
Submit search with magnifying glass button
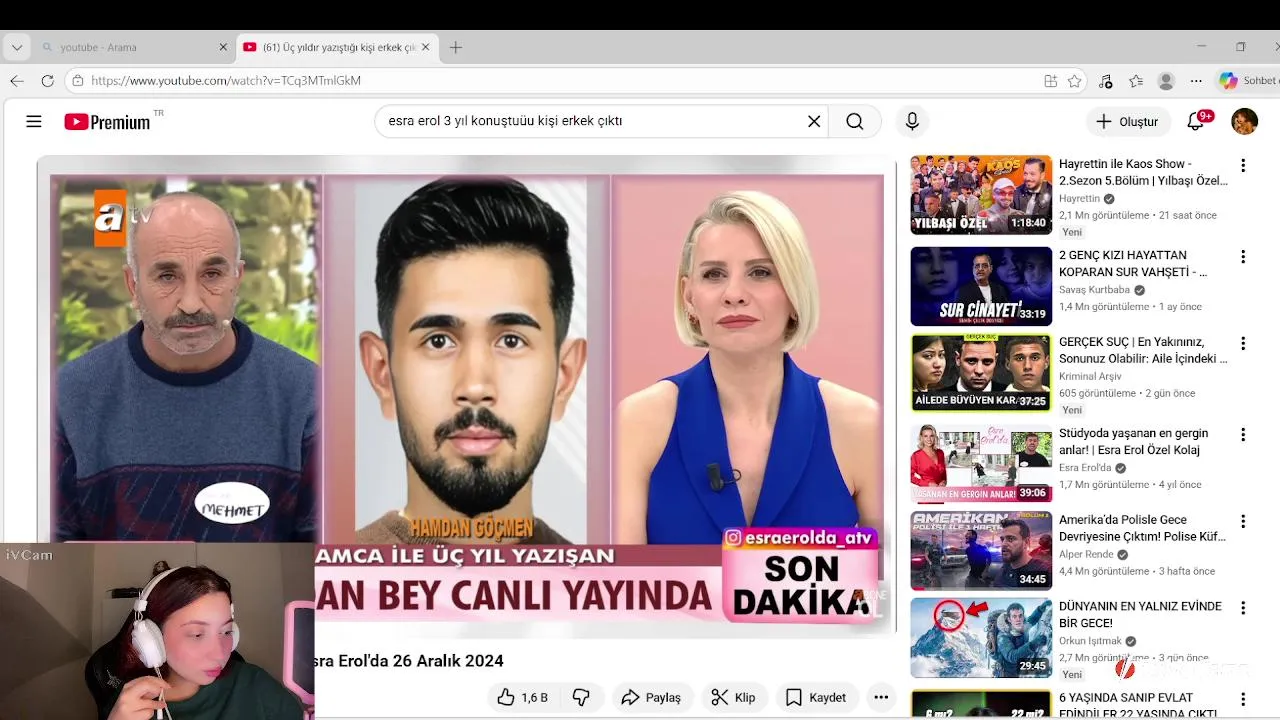pyautogui.click(x=854, y=121)
